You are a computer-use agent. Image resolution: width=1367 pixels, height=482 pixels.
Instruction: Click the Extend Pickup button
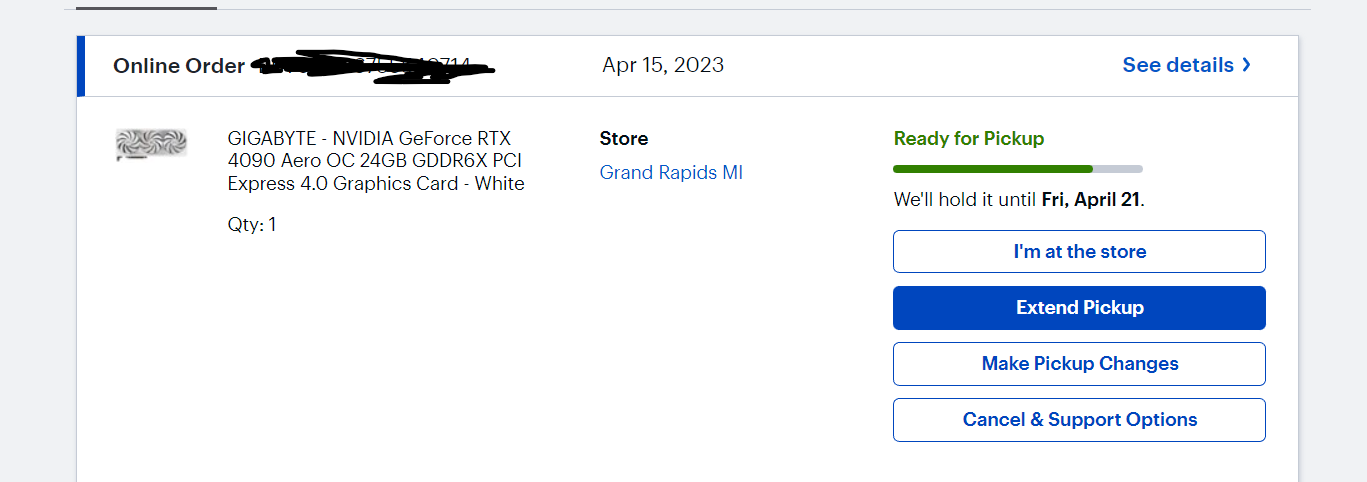[x=1079, y=308]
